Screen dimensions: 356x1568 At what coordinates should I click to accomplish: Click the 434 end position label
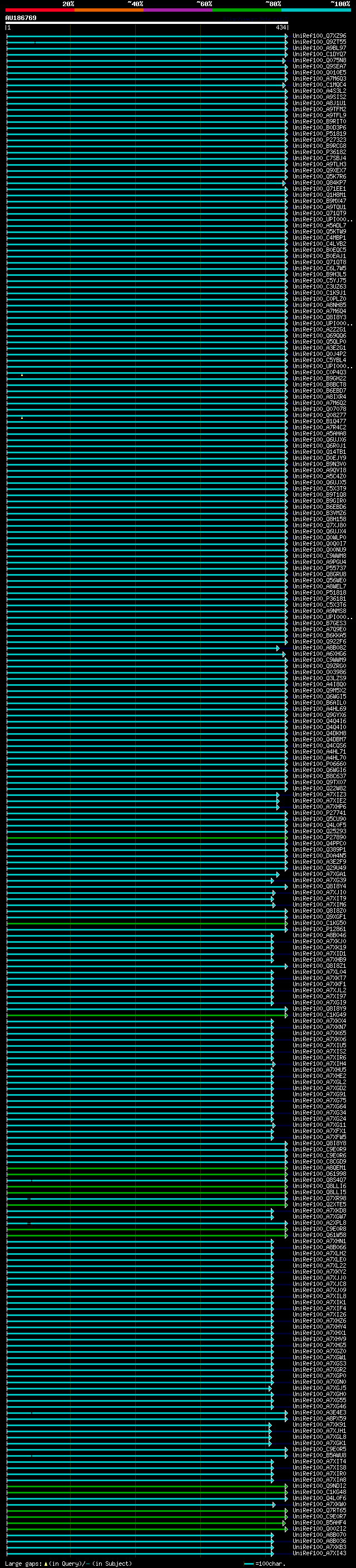pos(280,27)
